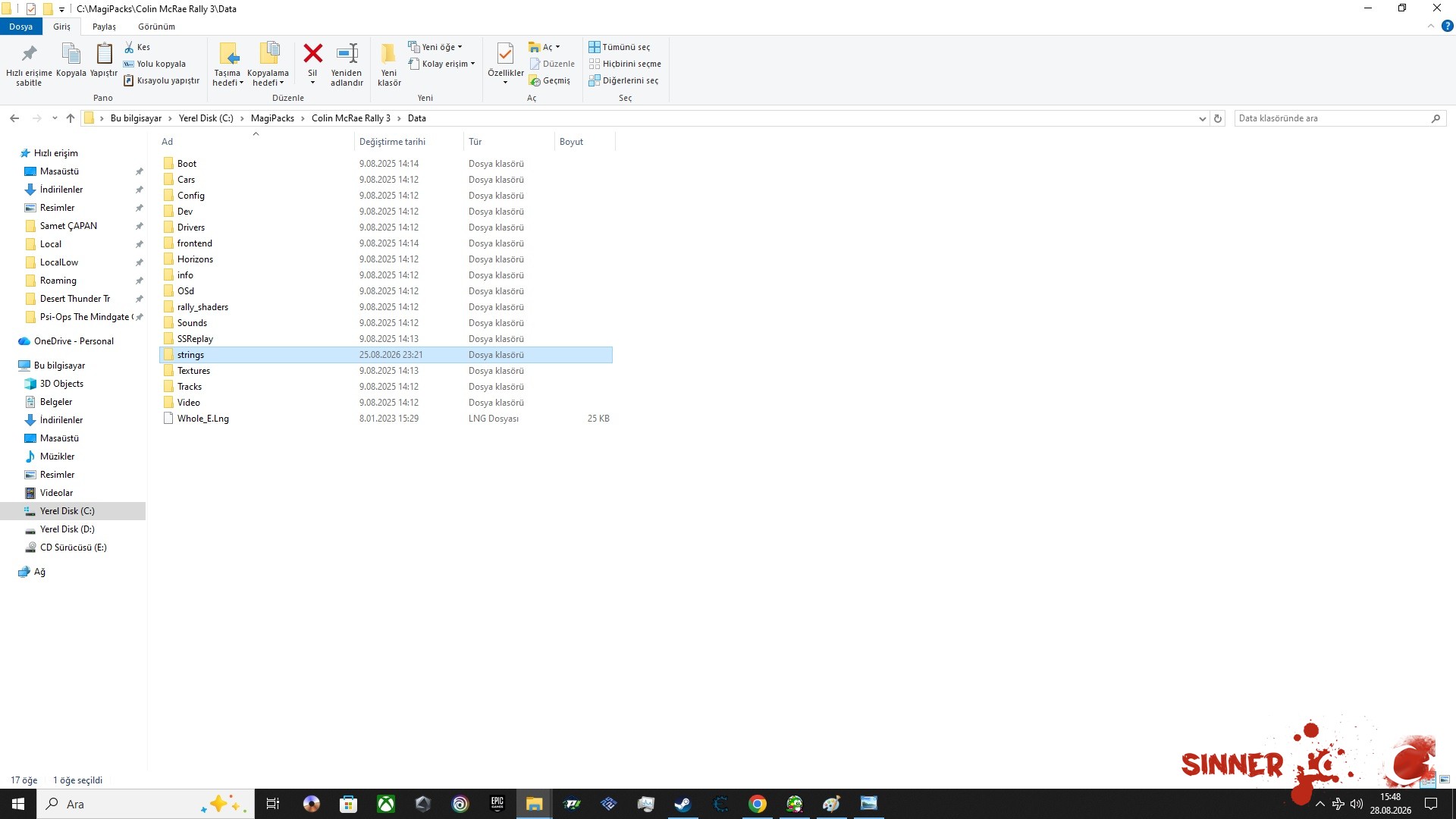Open Epic Games launcher on taskbar
The image size is (1456, 819).
(x=497, y=804)
